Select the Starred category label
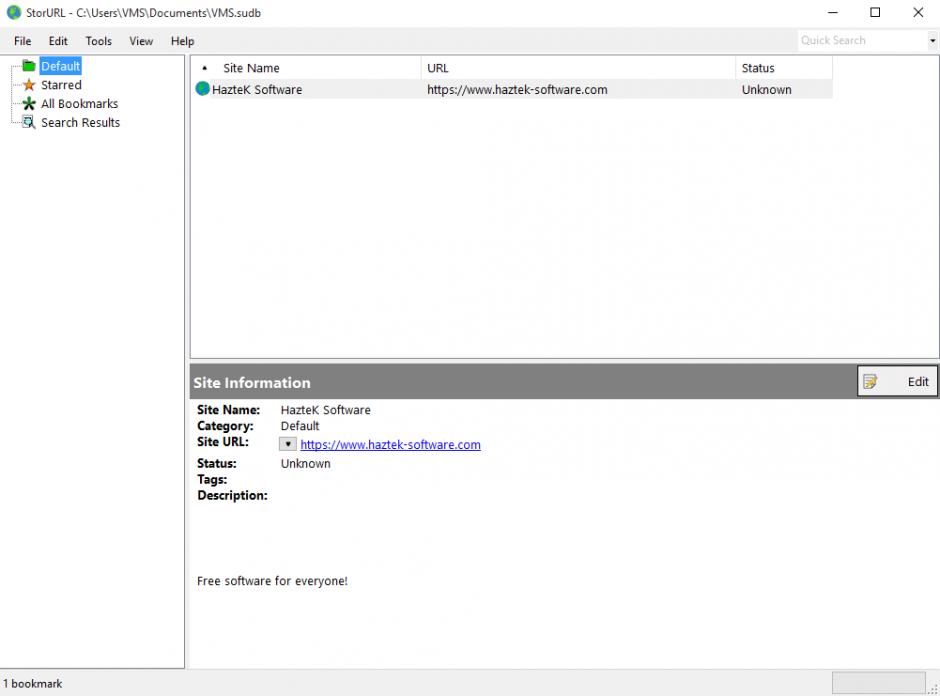The image size is (940, 696). click(x=61, y=85)
